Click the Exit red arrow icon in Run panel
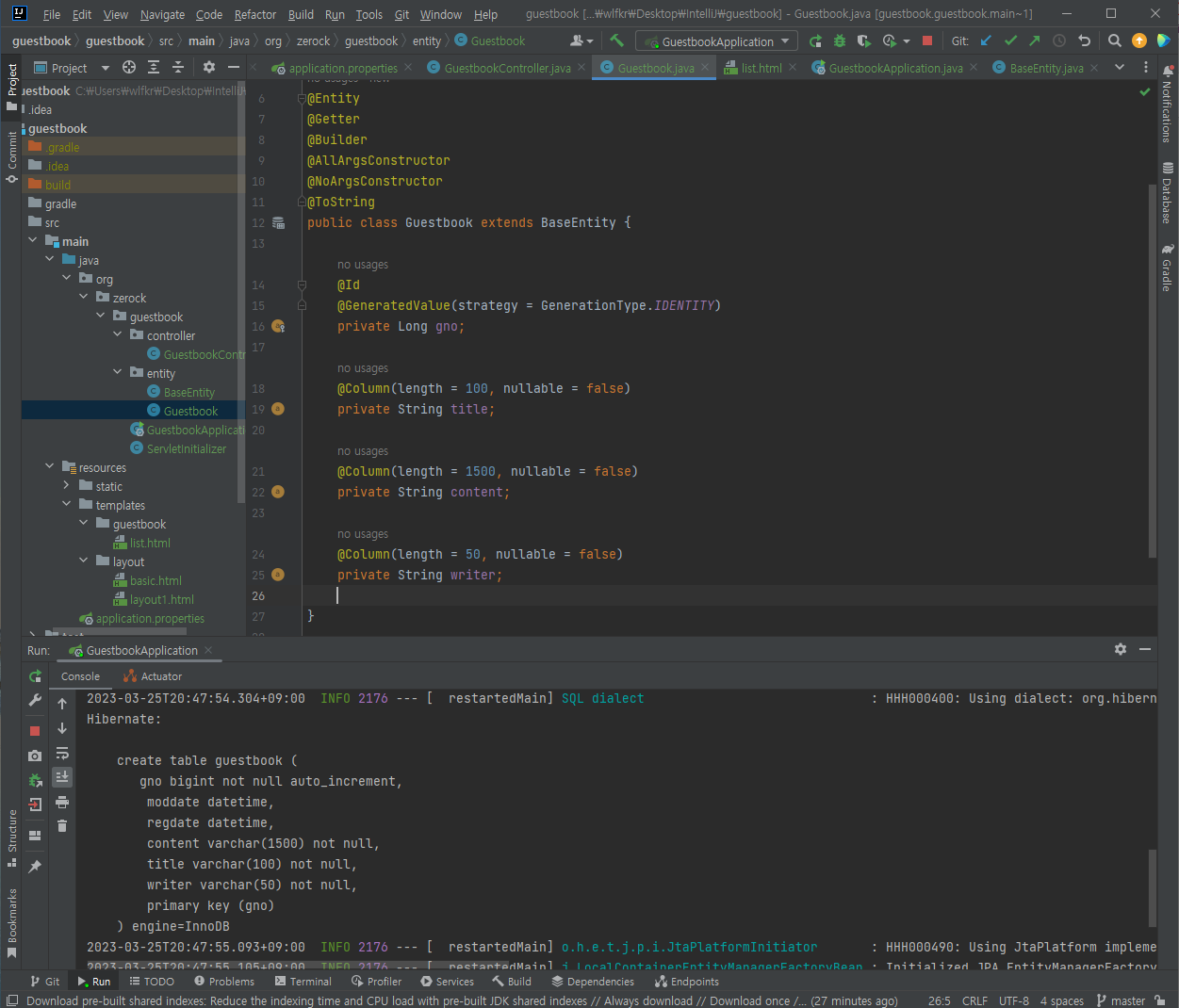Viewport: 1179px width, 1008px height. coord(35,805)
